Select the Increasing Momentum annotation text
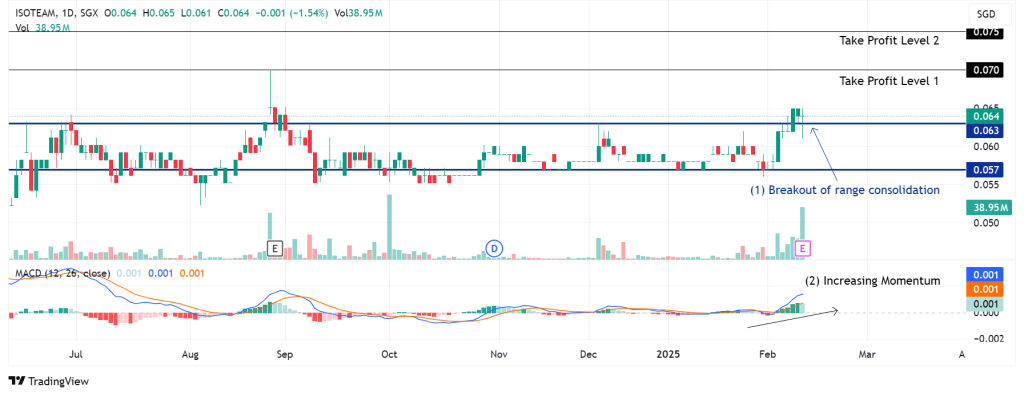The height and width of the screenshot is (396, 1024). 872,281
